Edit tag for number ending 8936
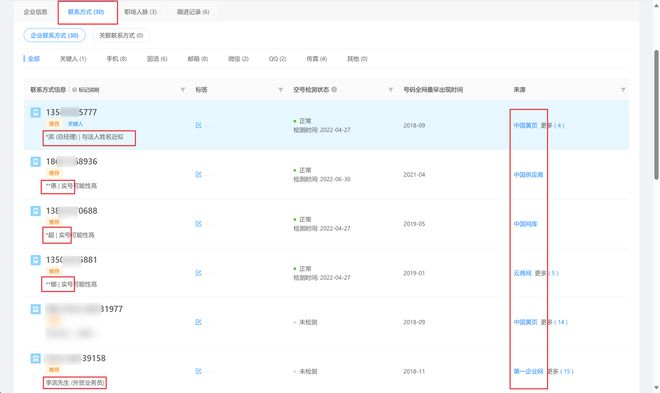 (x=199, y=174)
